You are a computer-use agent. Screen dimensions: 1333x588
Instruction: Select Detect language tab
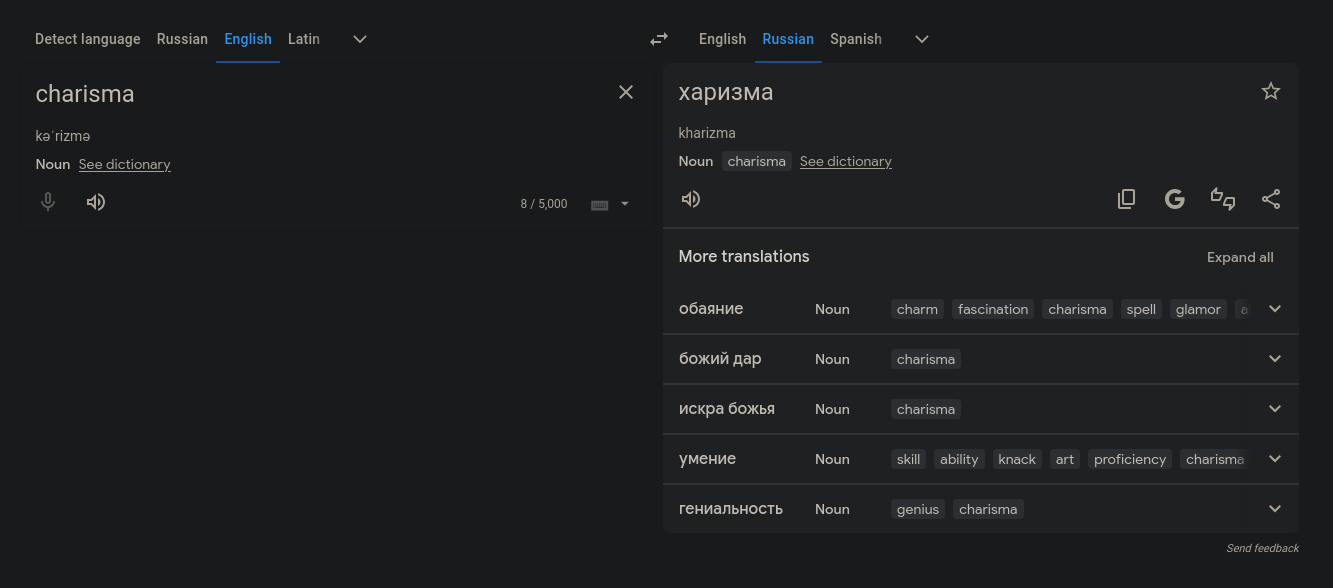88,39
